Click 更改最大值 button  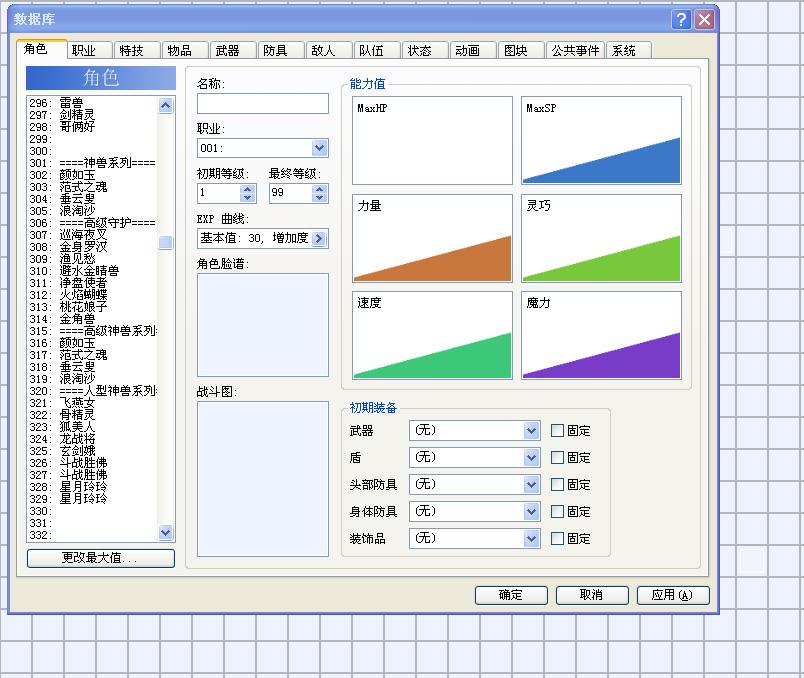100,559
